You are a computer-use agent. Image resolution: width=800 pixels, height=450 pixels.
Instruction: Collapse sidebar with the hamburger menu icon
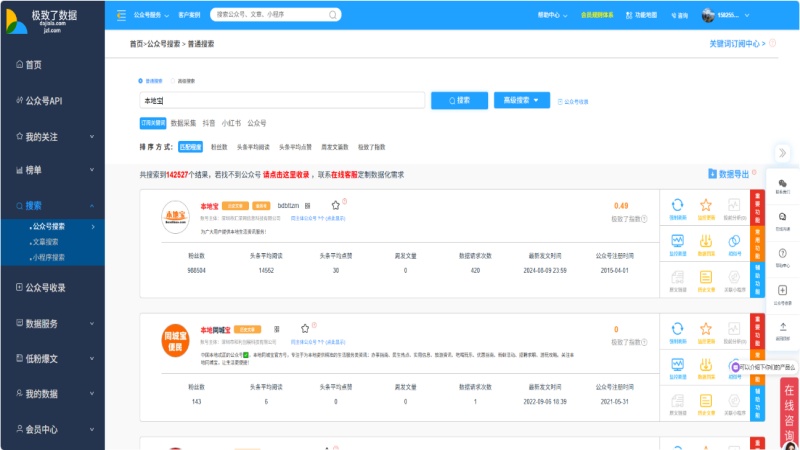tap(121, 15)
